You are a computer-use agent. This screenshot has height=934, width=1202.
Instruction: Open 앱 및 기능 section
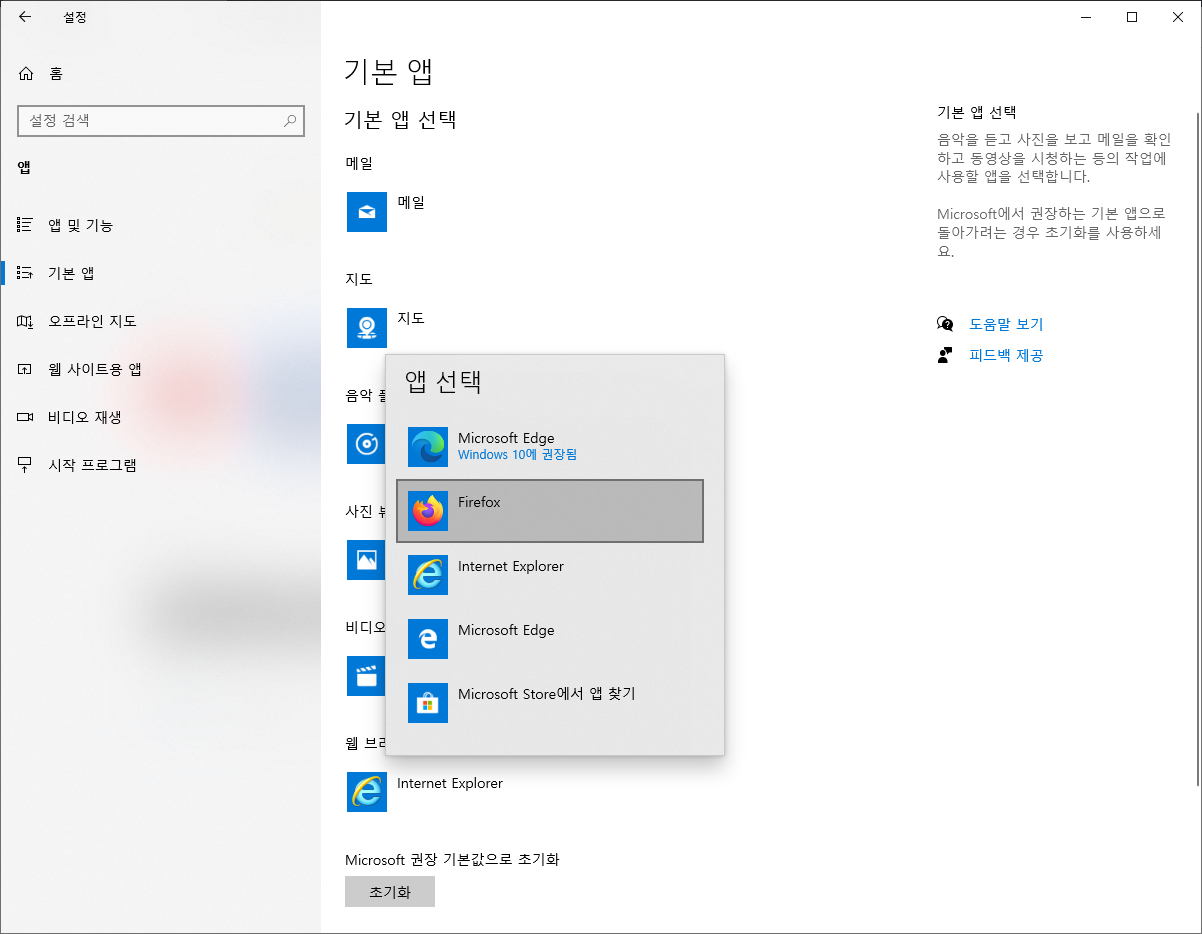point(160,225)
